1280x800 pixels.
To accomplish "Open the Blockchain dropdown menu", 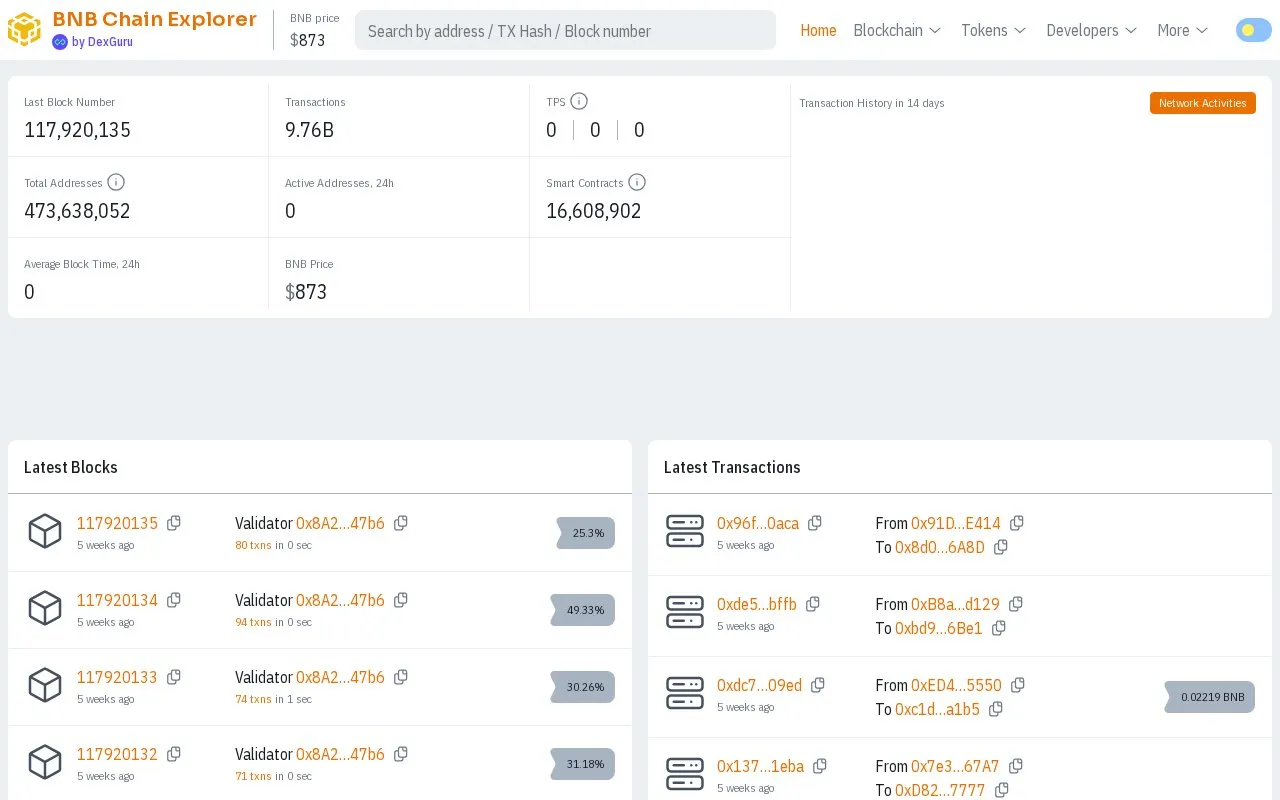I will pos(897,30).
